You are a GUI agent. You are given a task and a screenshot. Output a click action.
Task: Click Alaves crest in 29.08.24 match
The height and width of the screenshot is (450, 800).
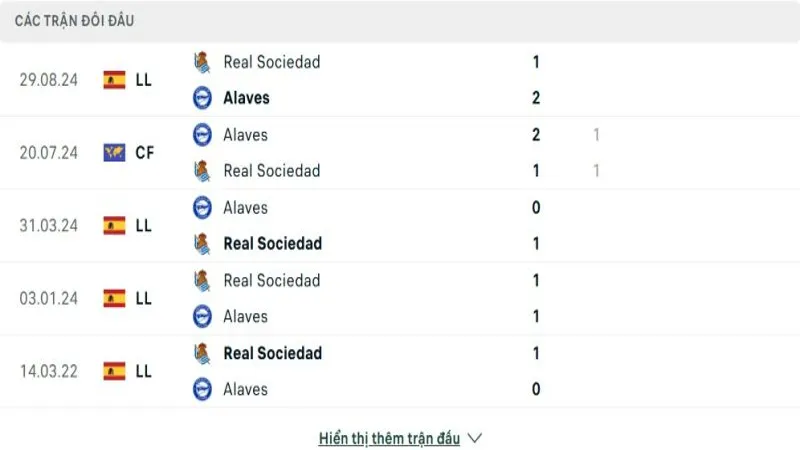202,98
